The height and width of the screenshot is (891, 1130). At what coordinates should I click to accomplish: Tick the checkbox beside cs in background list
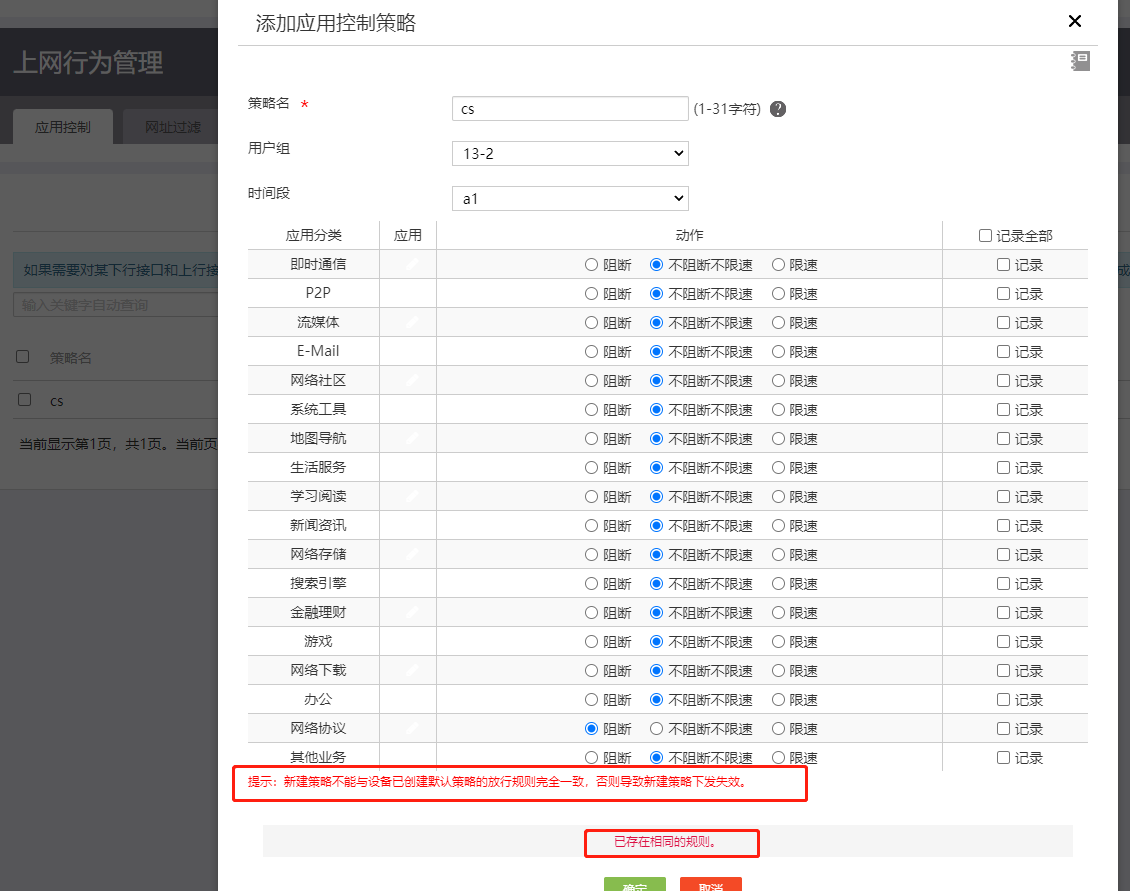coord(25,399)
